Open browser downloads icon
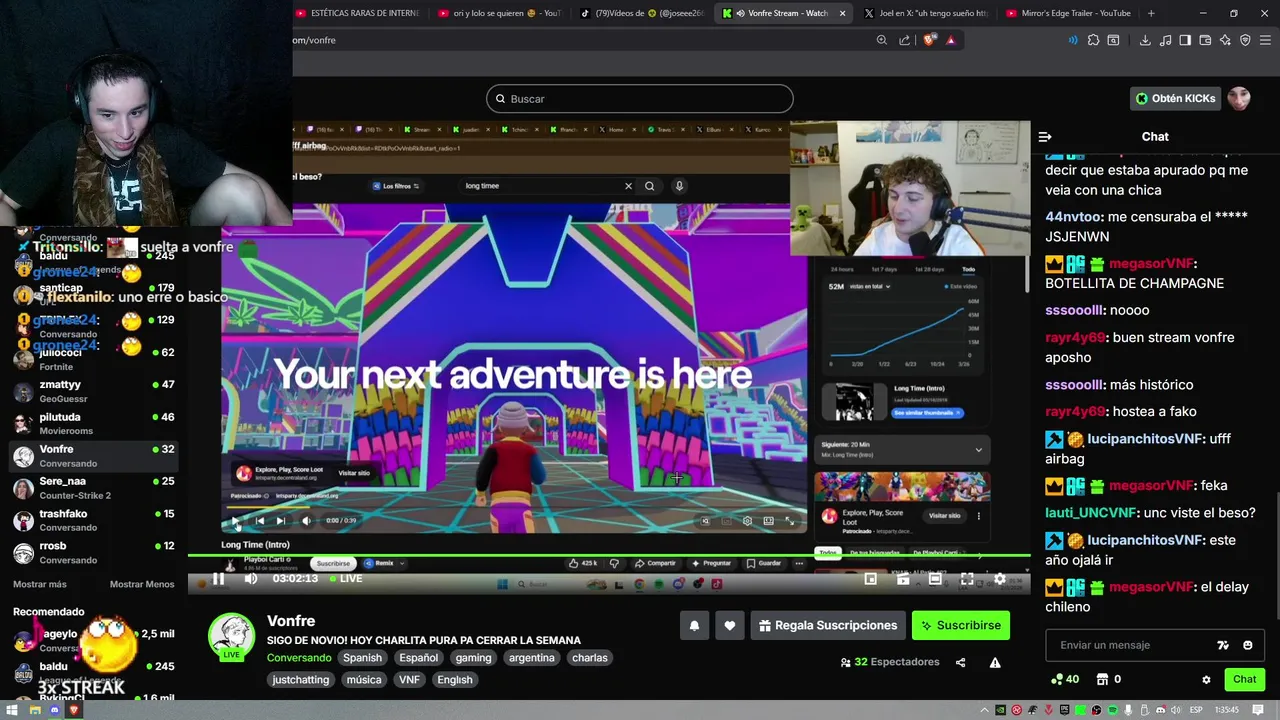 tap(1145, 40)
